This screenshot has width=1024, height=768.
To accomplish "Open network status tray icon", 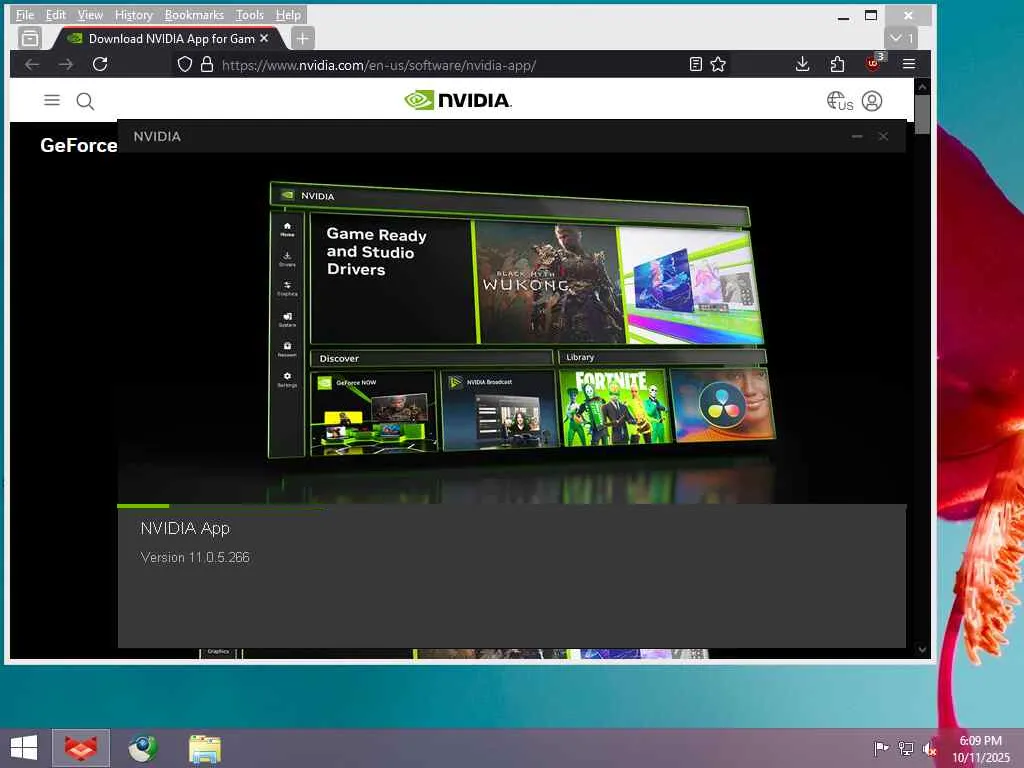I will (906, 748).
